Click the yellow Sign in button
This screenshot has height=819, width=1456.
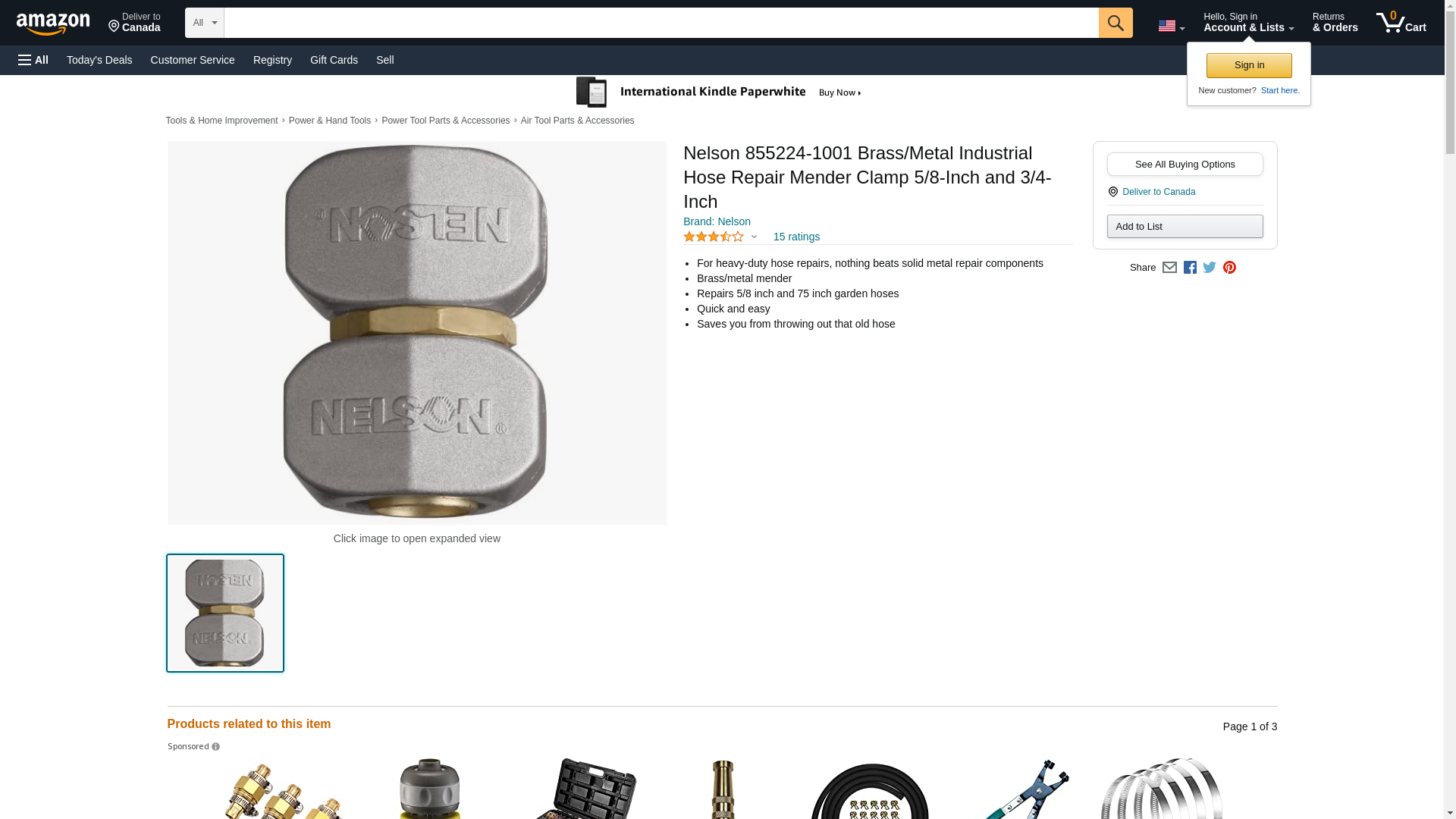1249,65
